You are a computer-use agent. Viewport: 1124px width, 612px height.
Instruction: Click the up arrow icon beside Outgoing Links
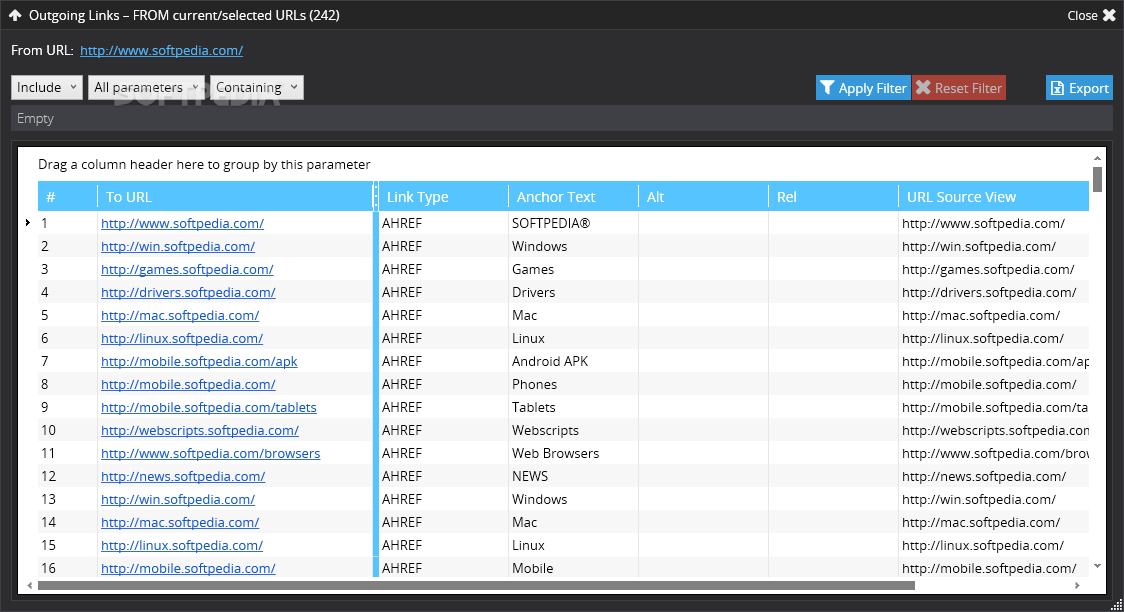coord(14,15)
